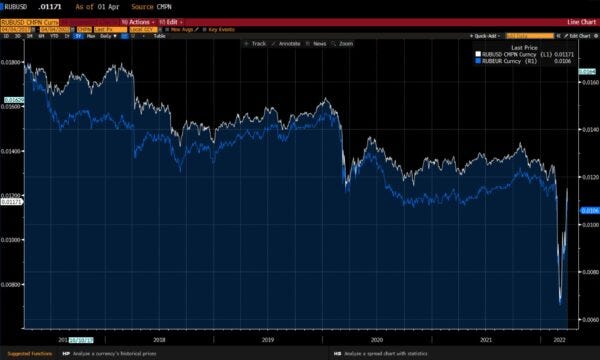Click the CMPN source field
The width and height of the screenshot is (600, 360).
pos(84,29)
